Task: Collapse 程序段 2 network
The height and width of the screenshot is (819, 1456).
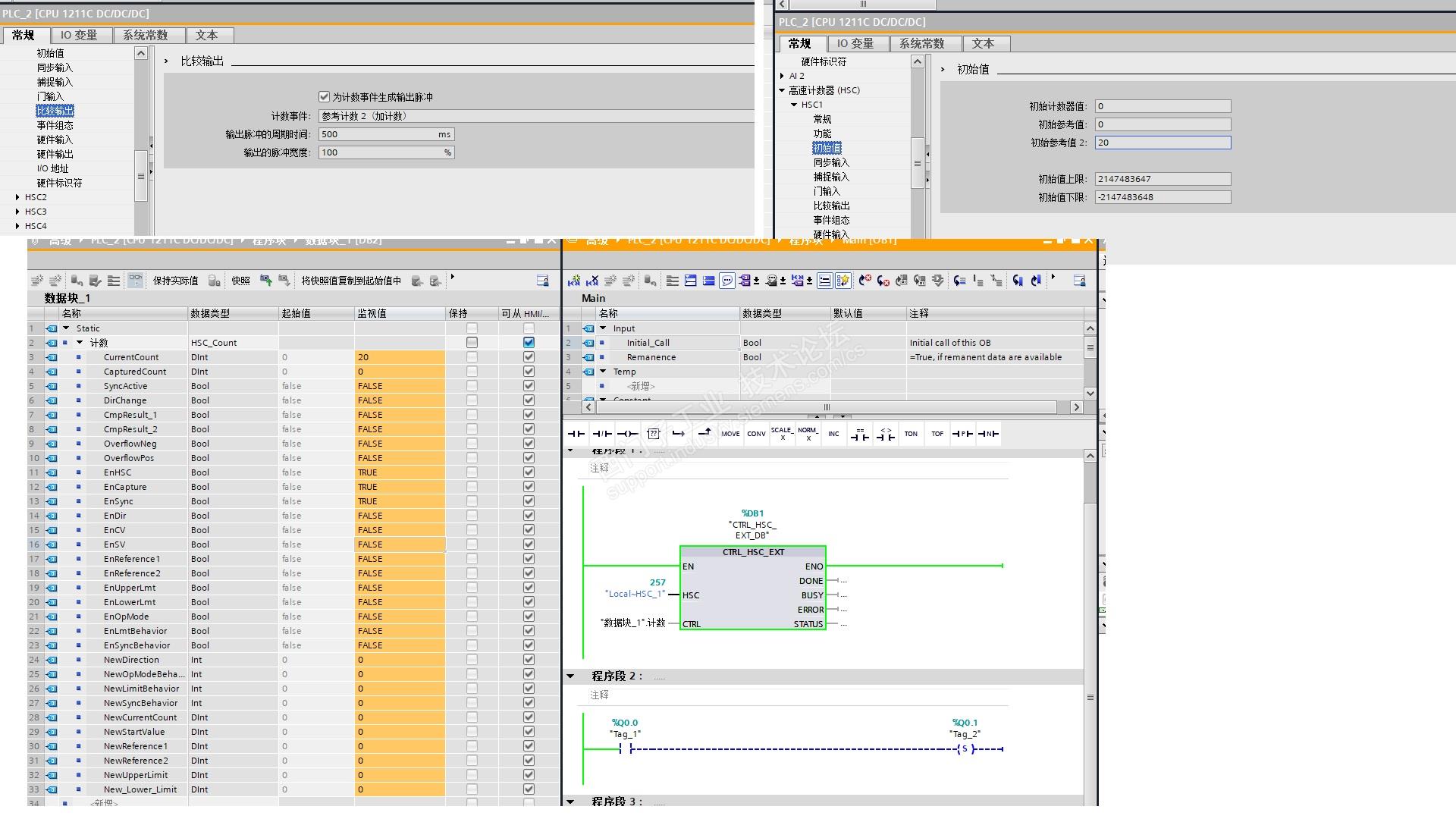Action: coord(571,676)
